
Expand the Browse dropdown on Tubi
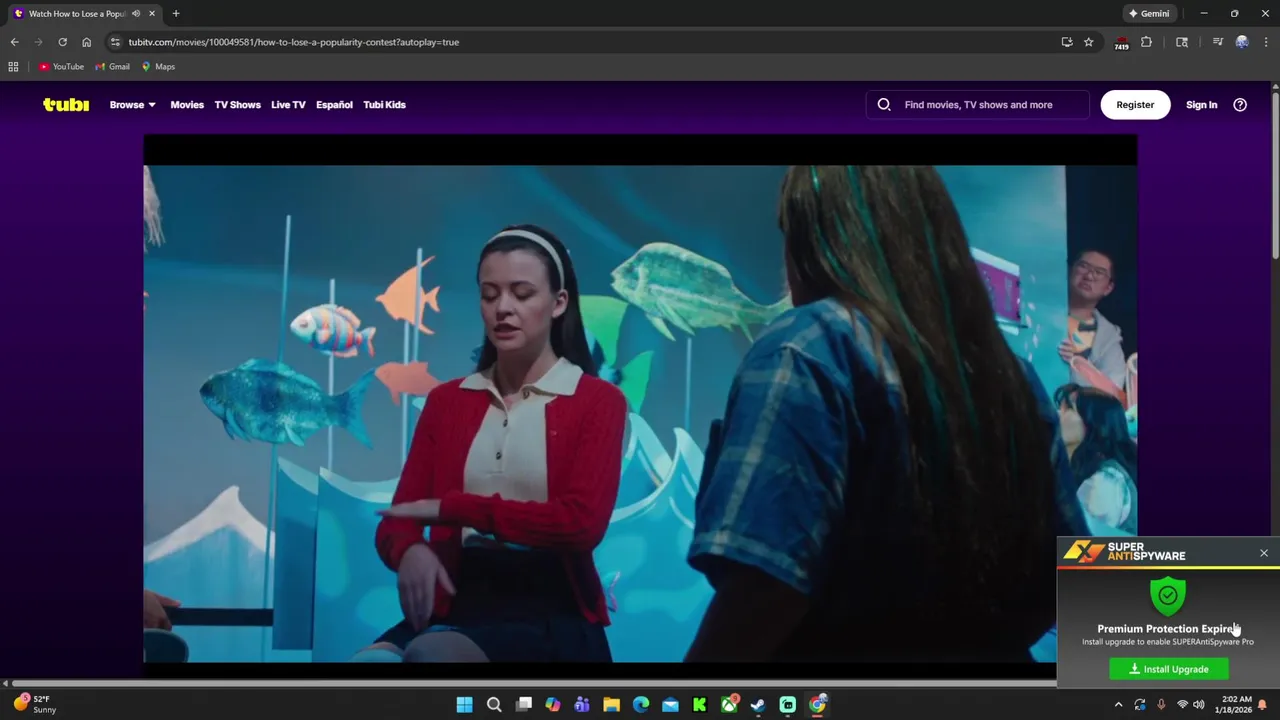pyautogui.click(x=133, y=104)
